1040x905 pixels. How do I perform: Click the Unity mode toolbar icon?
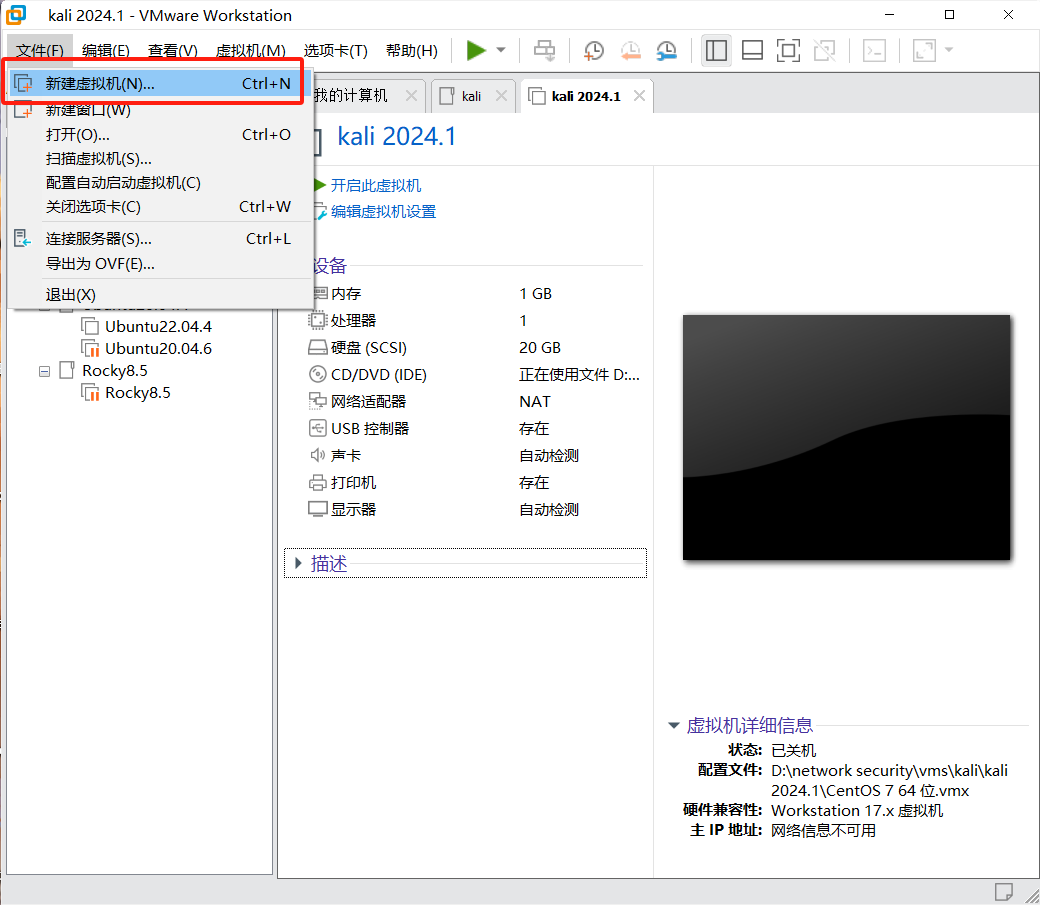(824, 50)
